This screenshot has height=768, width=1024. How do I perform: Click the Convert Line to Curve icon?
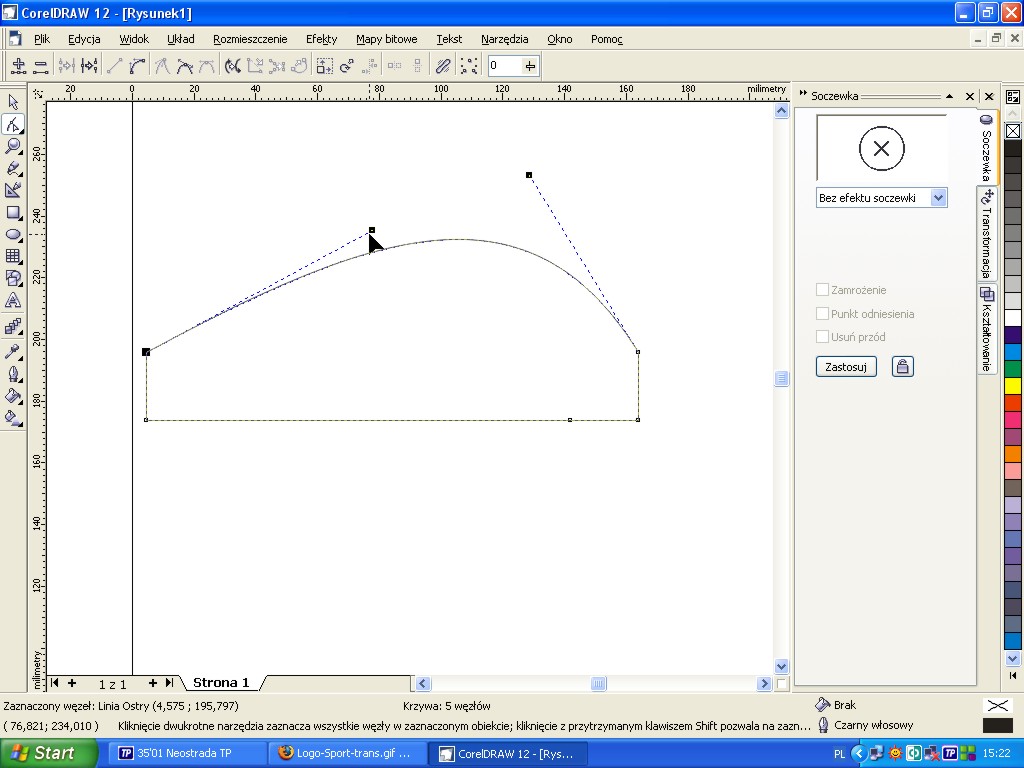tap(137, 66)
